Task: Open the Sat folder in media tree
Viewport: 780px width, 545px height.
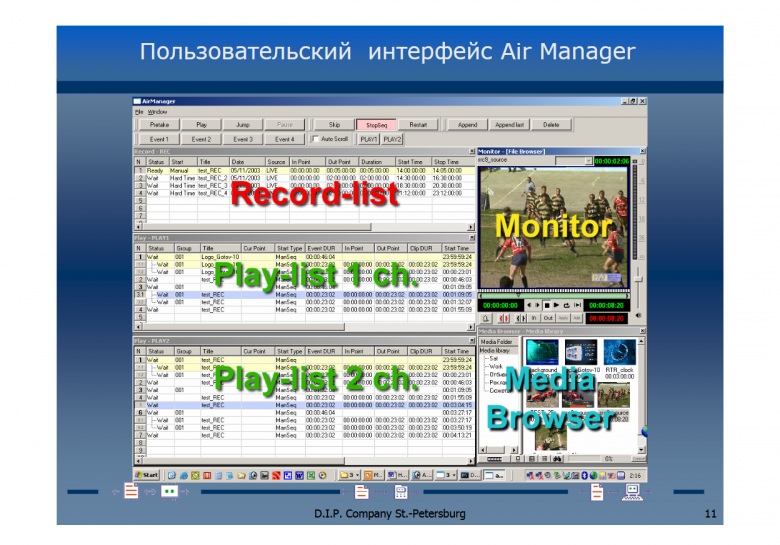Action: point(493,359)
